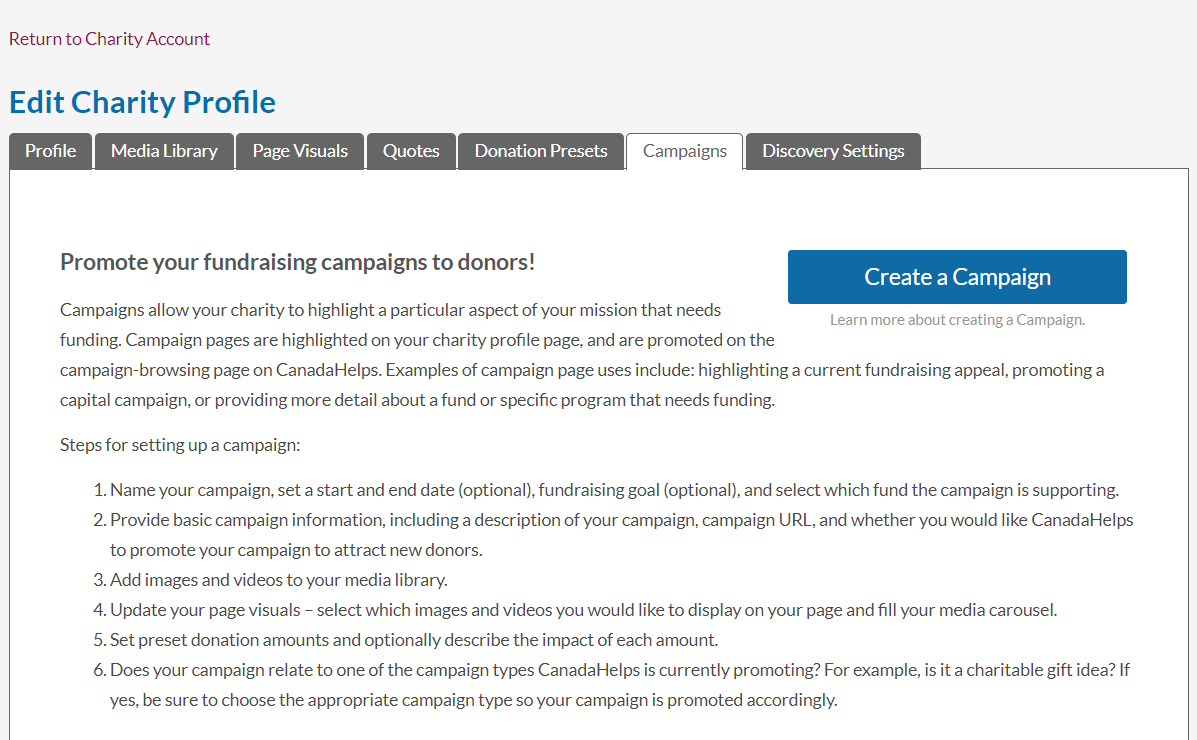Viewport: 1197px width, 740px height.
Task: Click step 1 about naming your campaign
Action: point(614,490)
